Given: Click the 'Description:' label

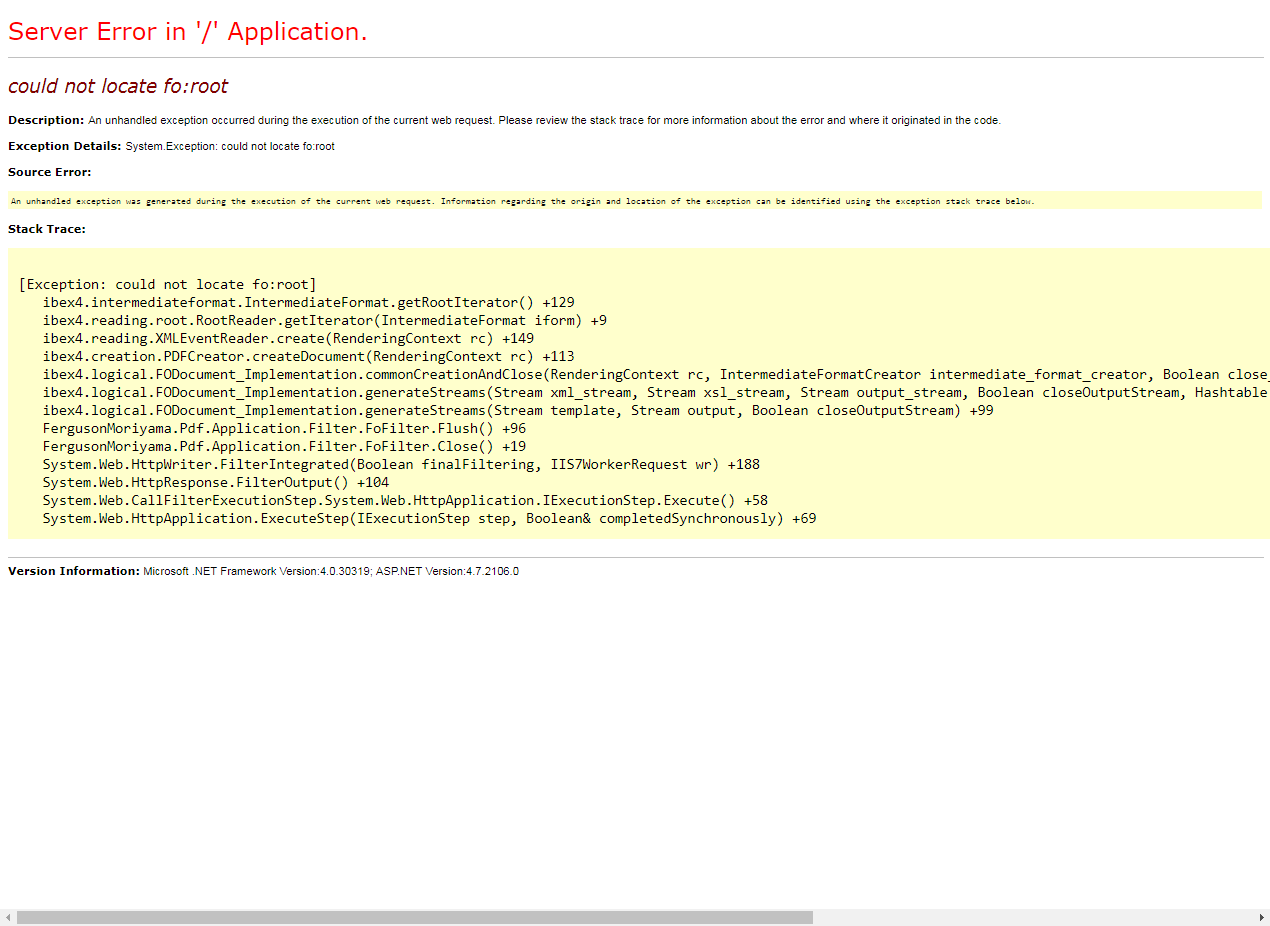Looking at the screenshot, I should click(46, 120).
